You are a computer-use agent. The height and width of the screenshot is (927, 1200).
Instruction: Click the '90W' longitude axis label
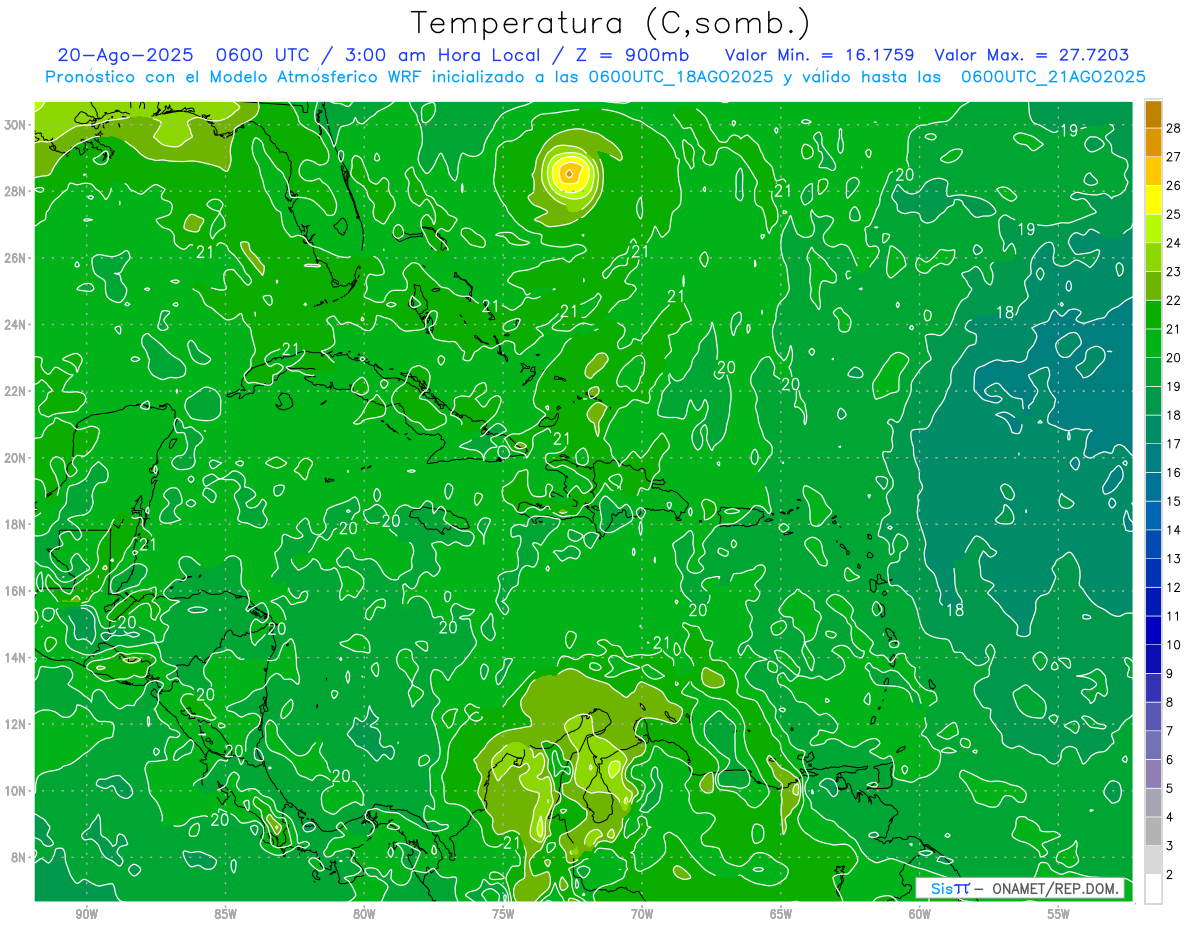tap(86, 914)
